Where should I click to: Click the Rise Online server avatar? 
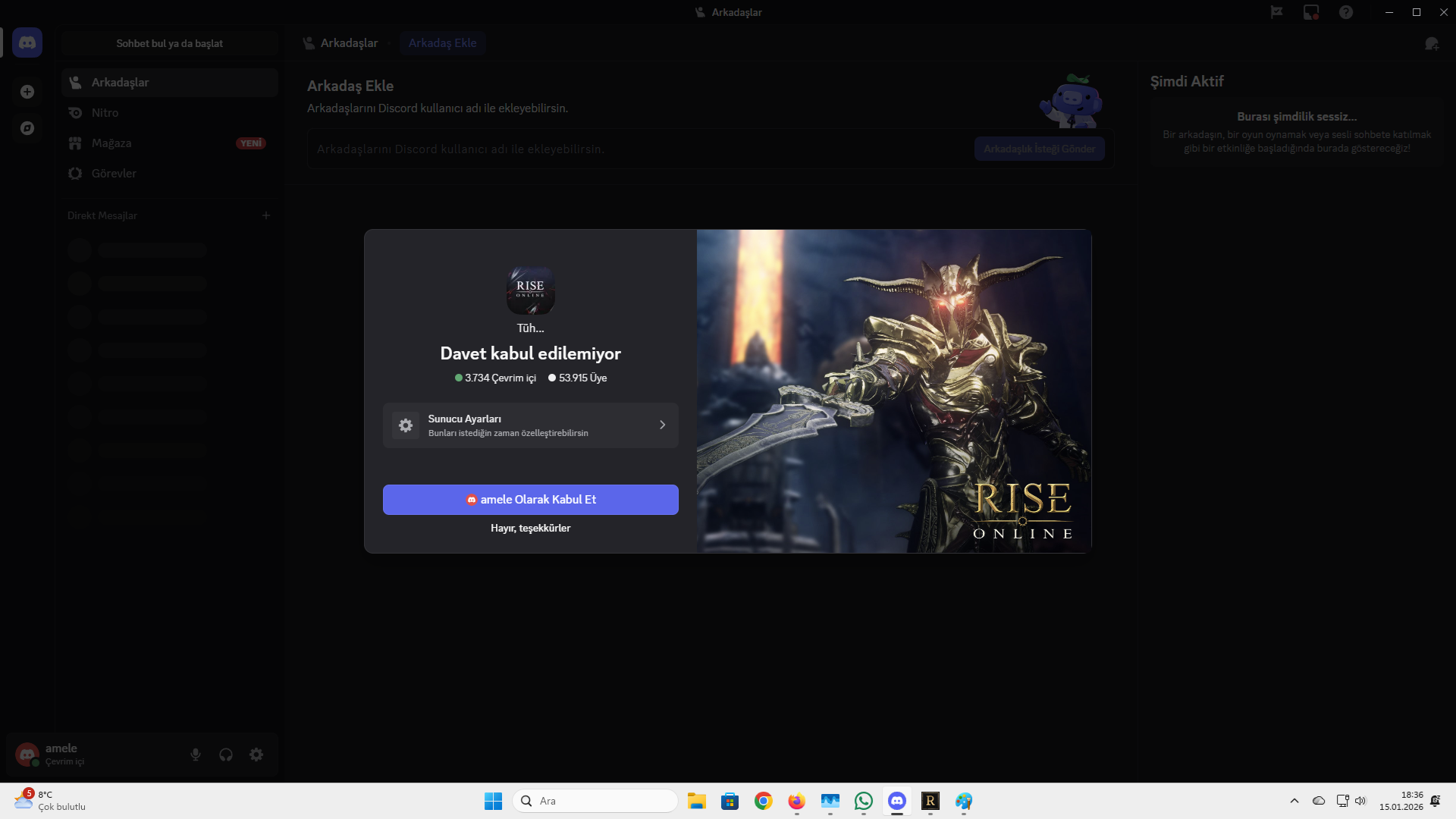click(531, 290)
